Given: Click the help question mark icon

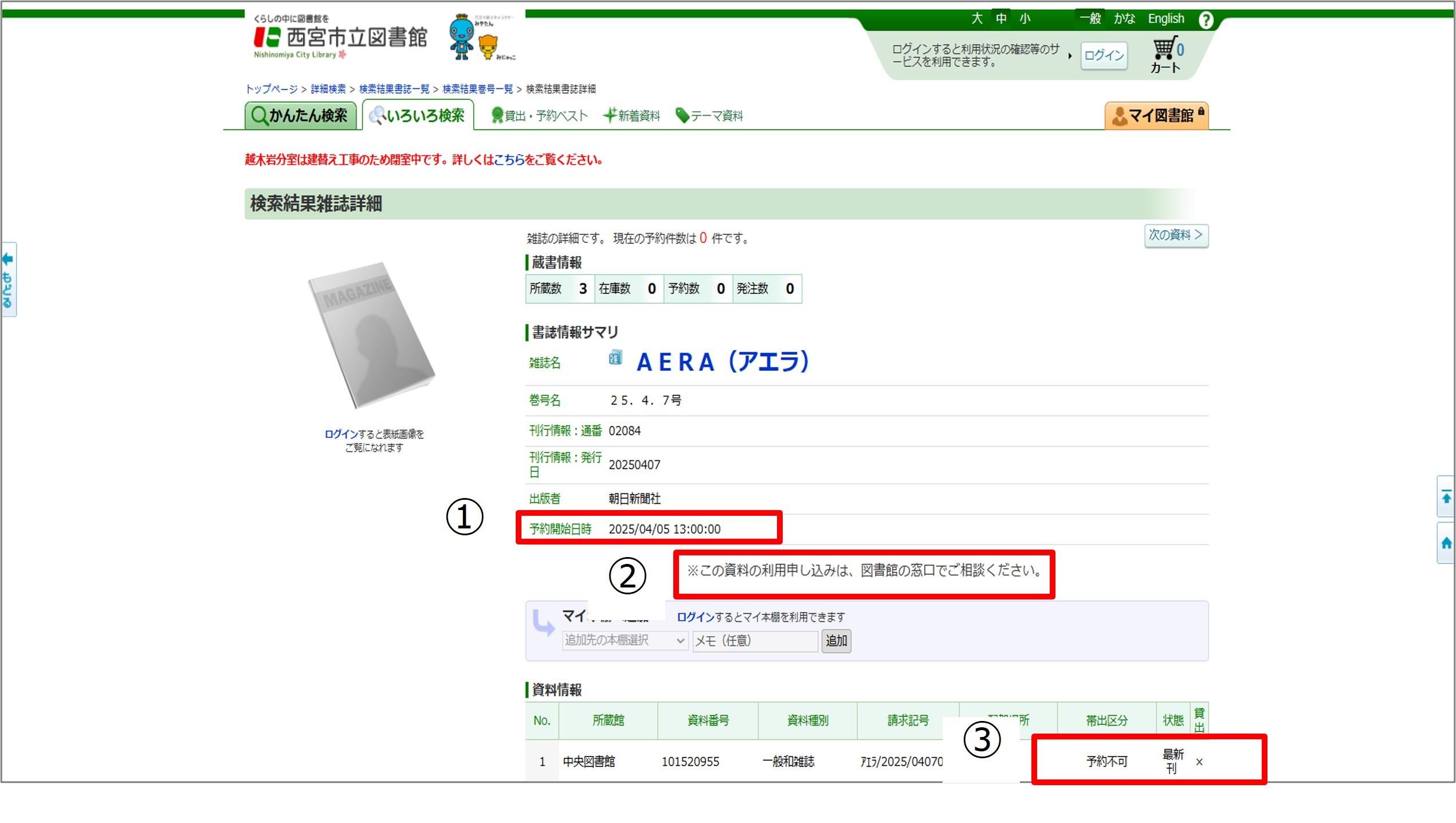Looking at the screenshot, I should (x=1206, y=20).
